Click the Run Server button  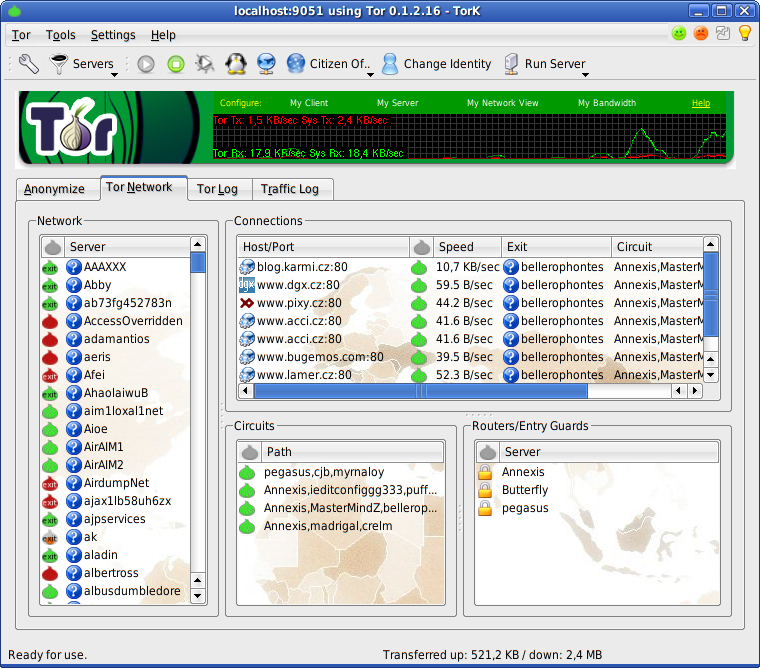[x=544, y=64]
